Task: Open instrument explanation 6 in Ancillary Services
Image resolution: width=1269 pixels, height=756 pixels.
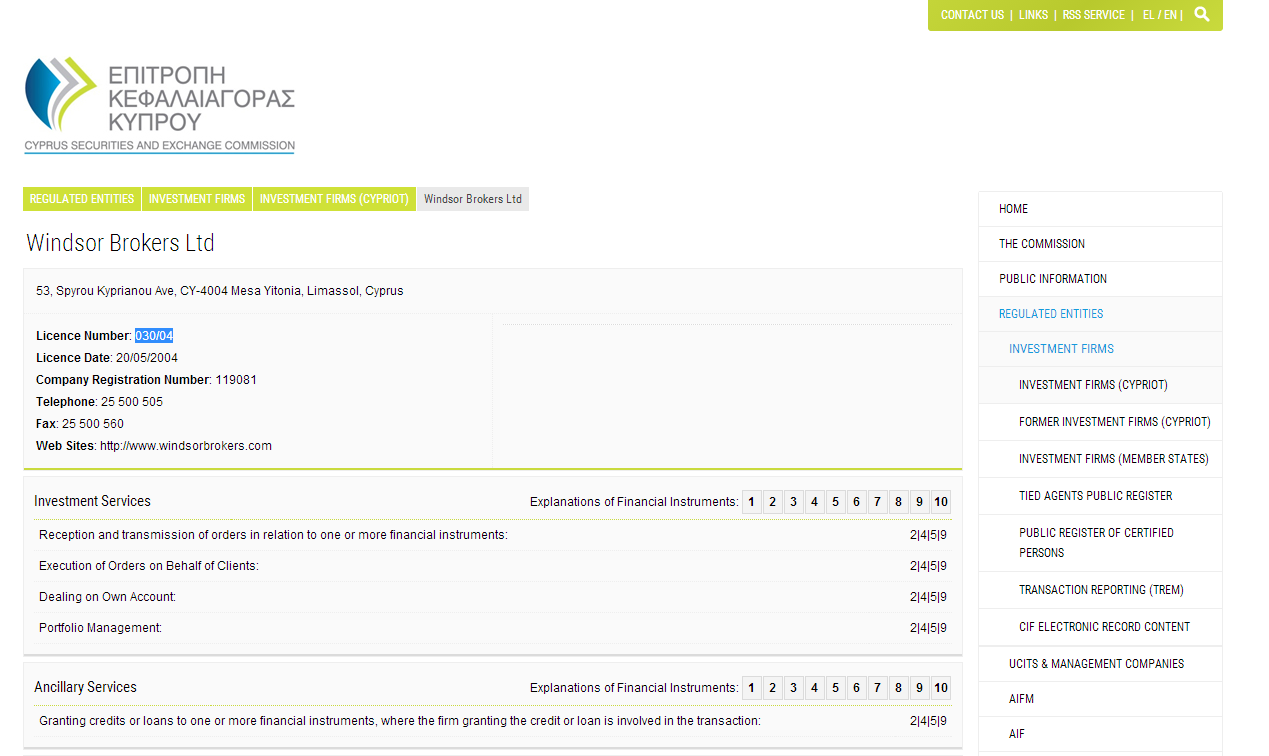Action: coord(857,688)
